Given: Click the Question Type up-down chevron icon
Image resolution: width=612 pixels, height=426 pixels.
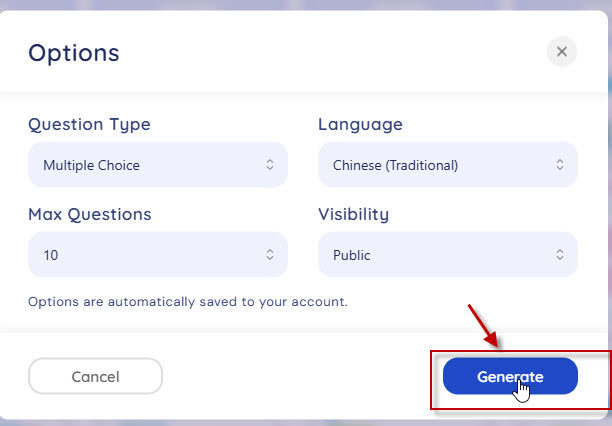Looking at the screenshot, I should click(270, 165).
